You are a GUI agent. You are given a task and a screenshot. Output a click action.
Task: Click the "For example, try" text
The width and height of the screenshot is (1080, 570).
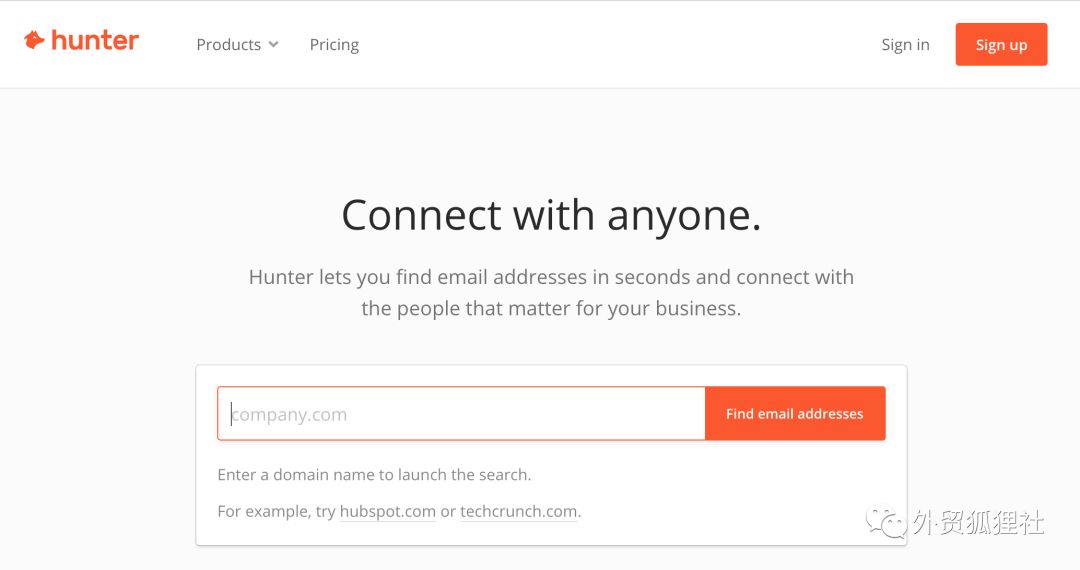click(276, 511)
